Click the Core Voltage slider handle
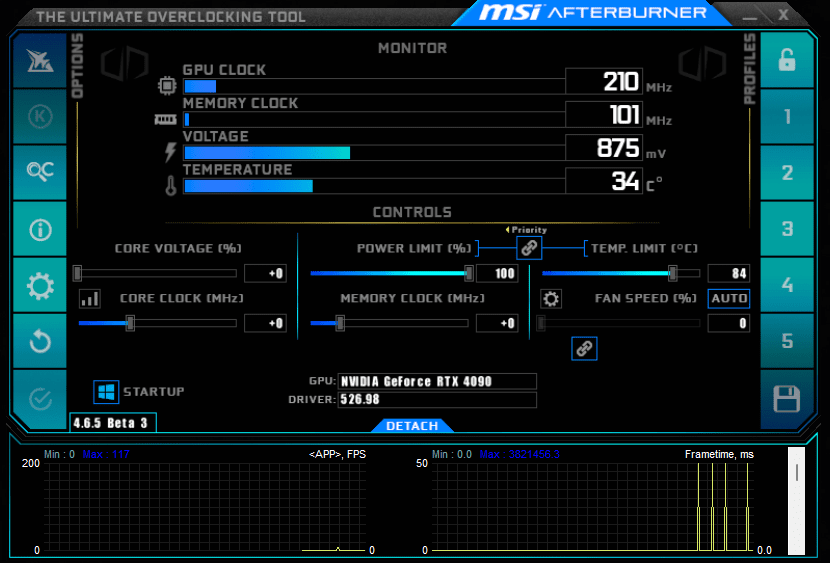 coord(77,273)
